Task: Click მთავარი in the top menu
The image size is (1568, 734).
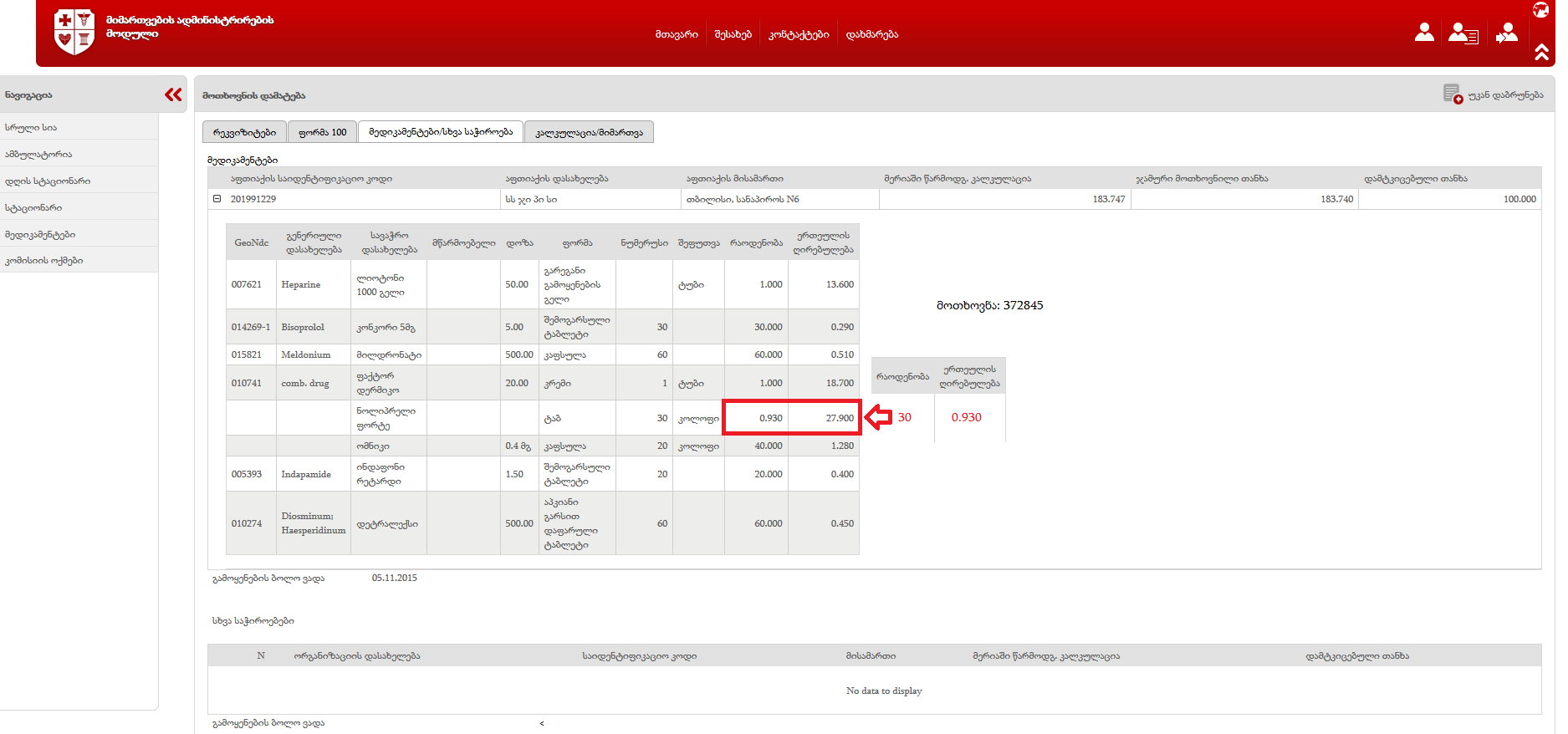Action: (x=677, y=34)
